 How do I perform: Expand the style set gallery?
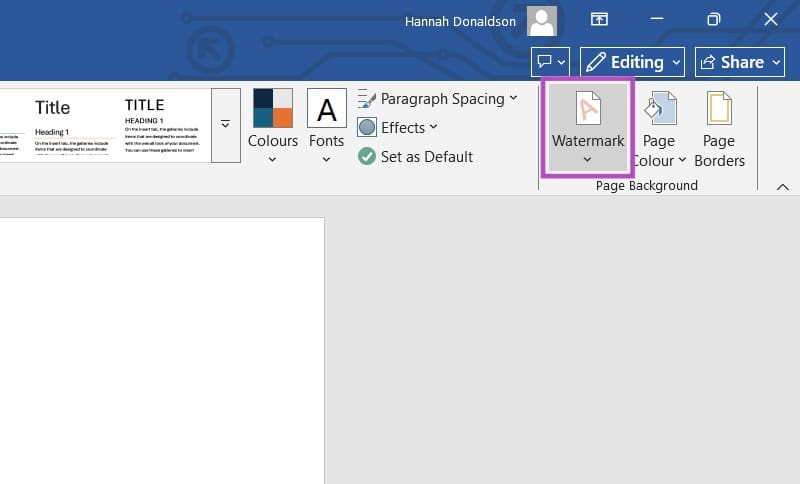(225, 124)
